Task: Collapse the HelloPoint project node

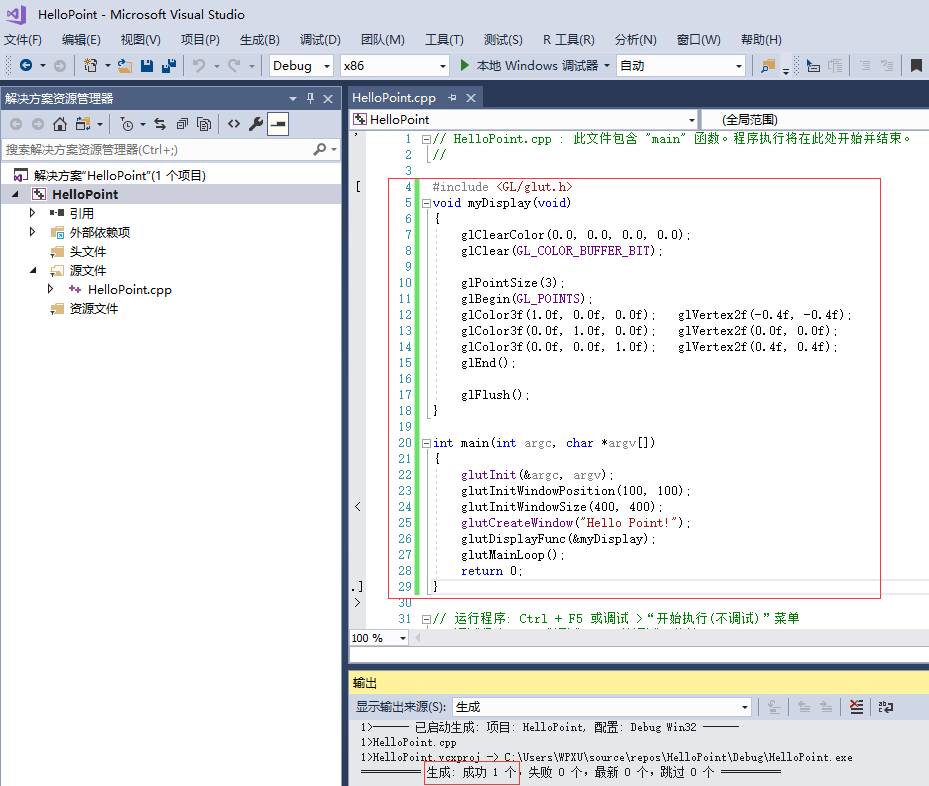Action: (15, 194)
